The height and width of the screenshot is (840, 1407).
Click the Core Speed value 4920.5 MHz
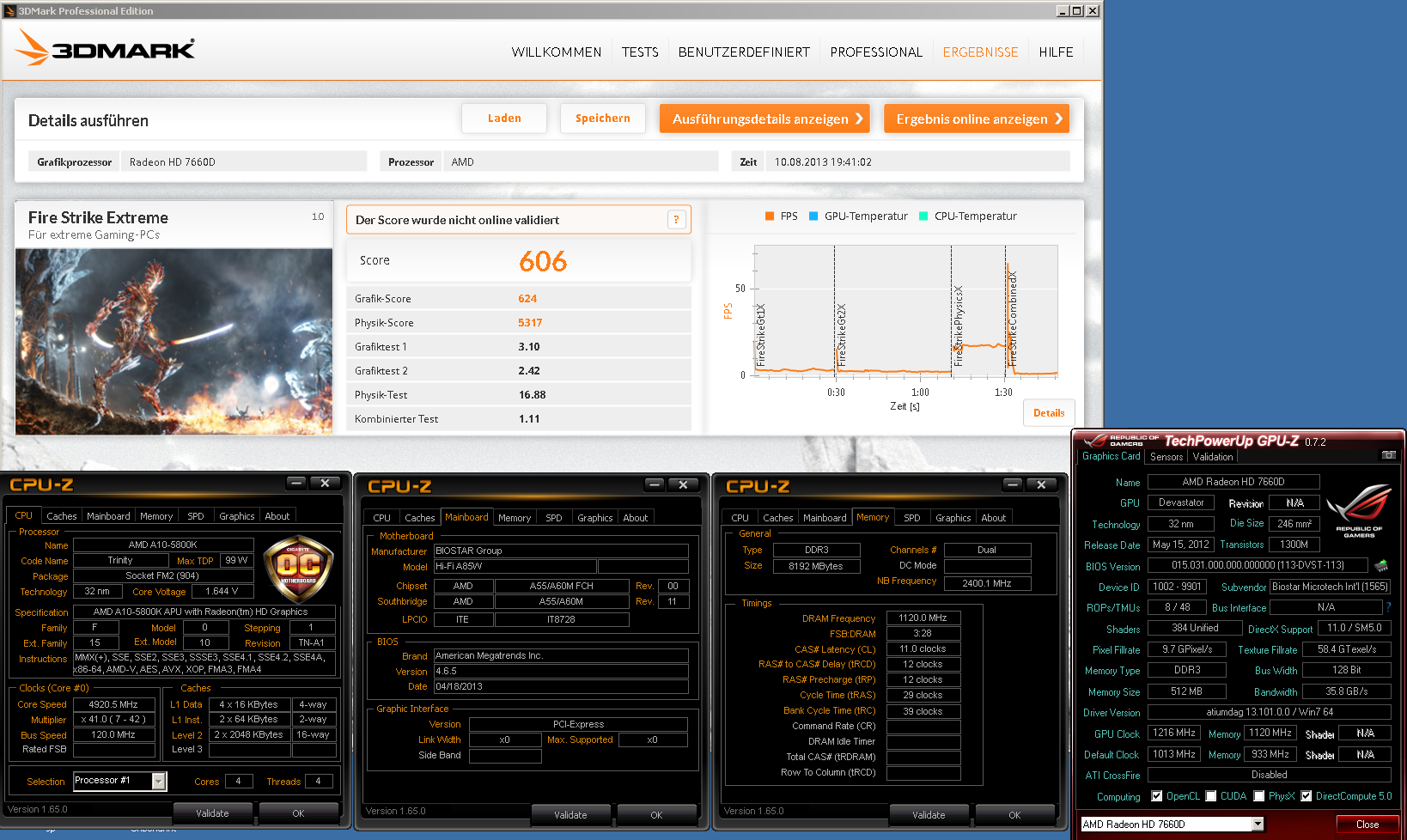(113, 704)
